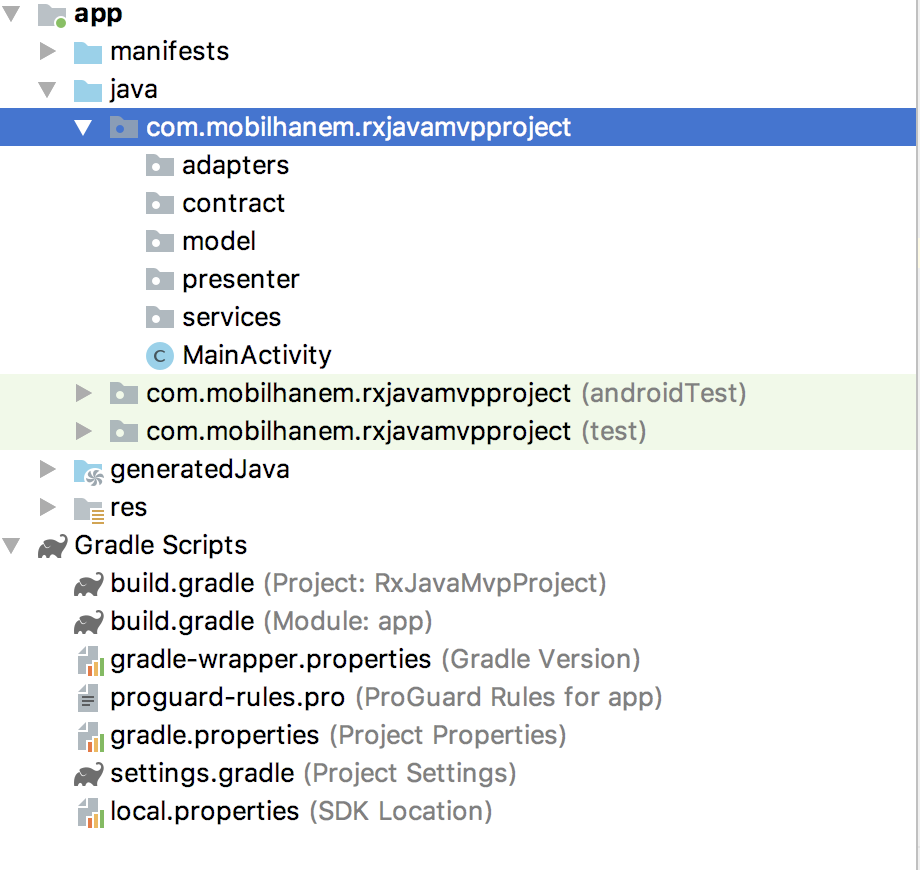Image resolution: width=920 pixels, height=870 pixels.
Task: Click the Gradle Scripts elephant icon
Action: point(53,546)
